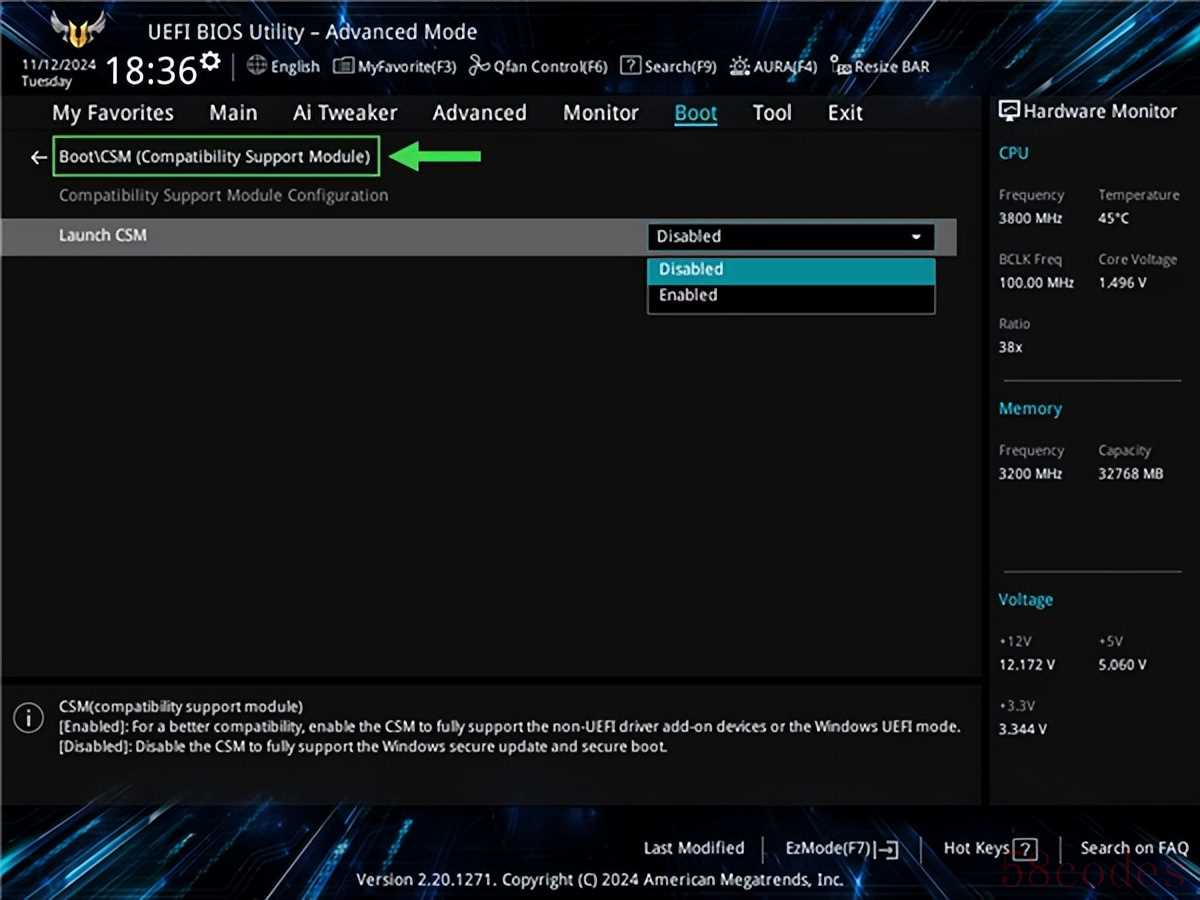Click the clock time 18:36

click(x=151, y=71)
